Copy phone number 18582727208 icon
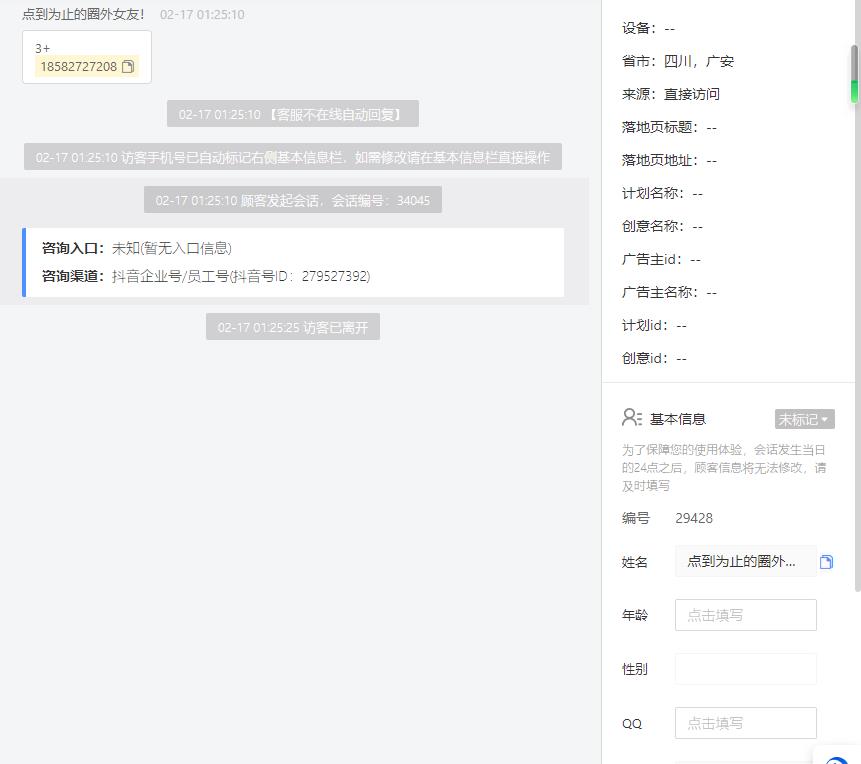The image size is (861, 764). [x=127, y=66]
